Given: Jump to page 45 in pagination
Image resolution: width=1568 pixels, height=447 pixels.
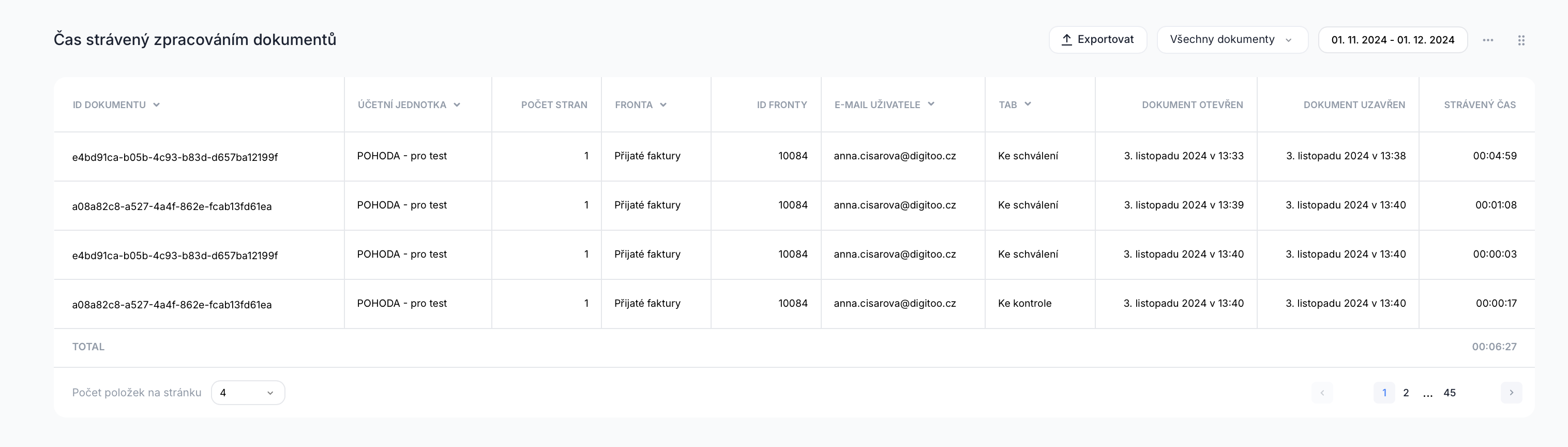Looking at the screenshot, I should coord(1449,393).
